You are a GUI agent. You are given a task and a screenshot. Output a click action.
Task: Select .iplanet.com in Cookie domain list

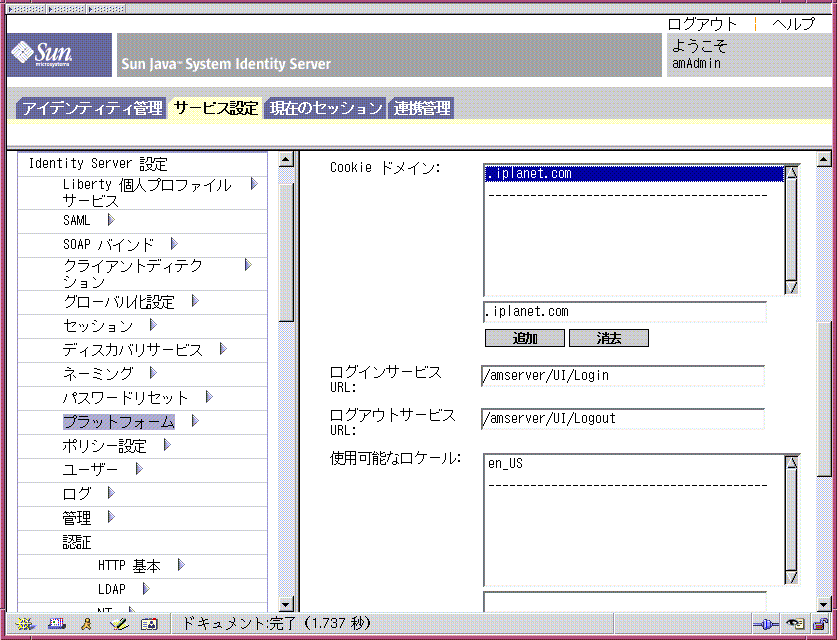(634, 174)
